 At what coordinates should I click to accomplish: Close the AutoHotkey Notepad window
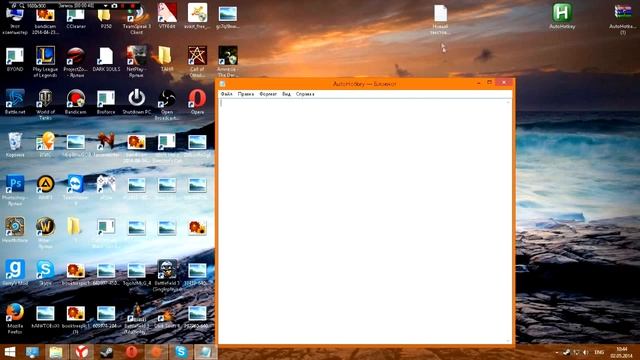[504, 83]
